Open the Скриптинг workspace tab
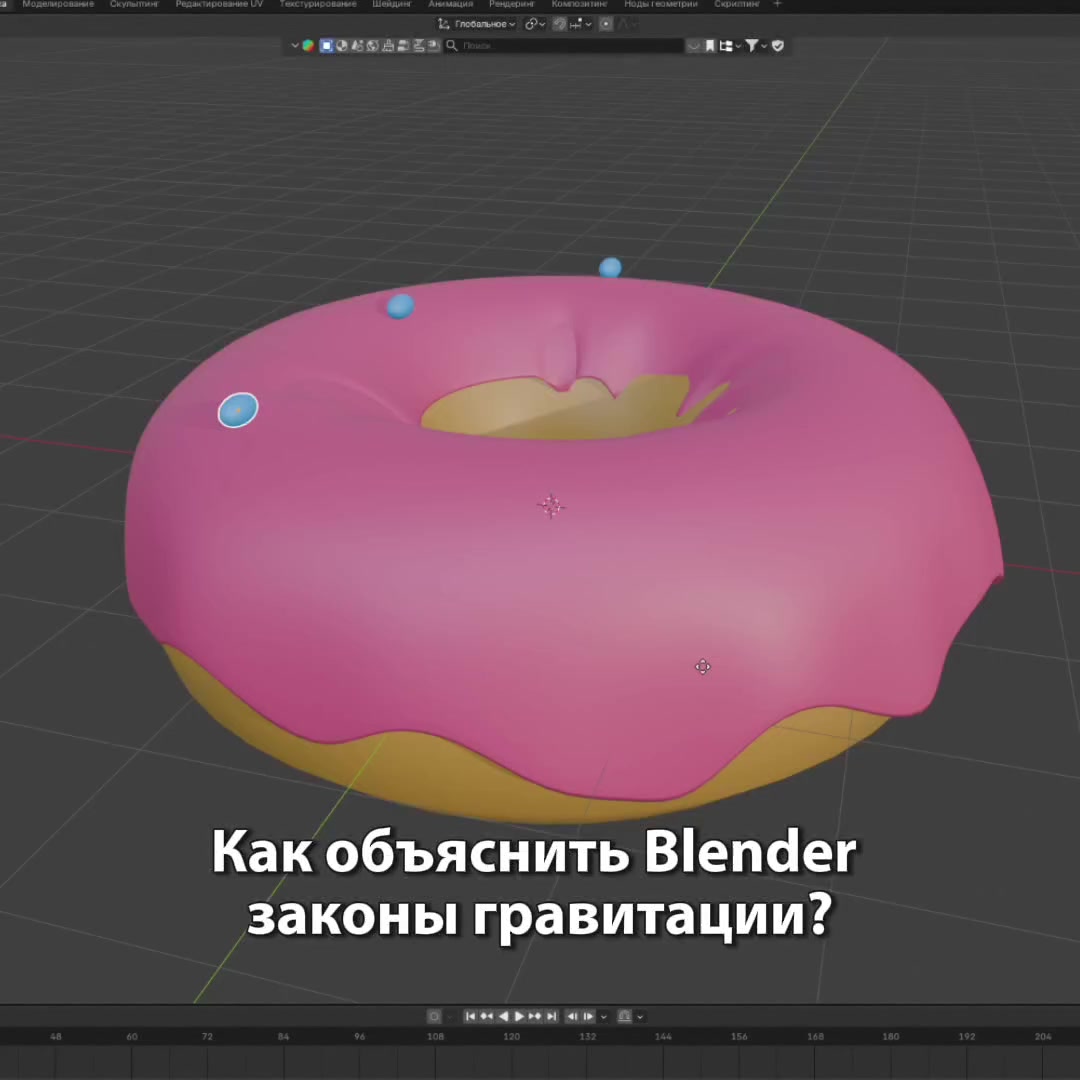The image size is (1080, 1080). [x=736, y=4]
